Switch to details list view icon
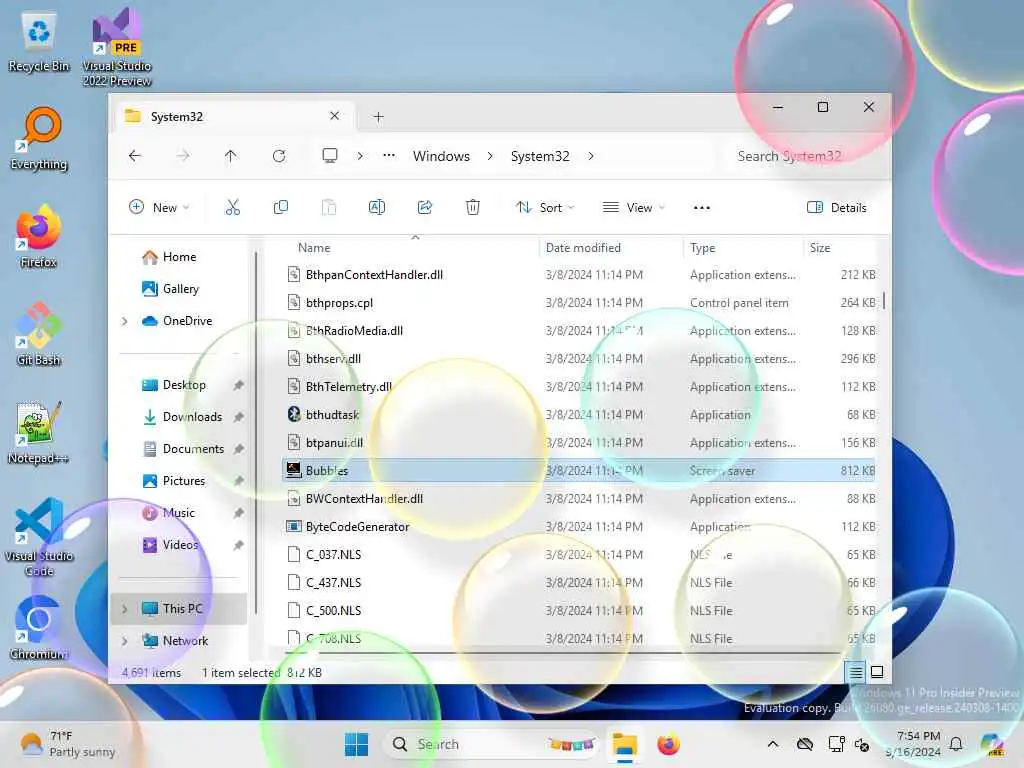The width and height of the screenshot is (1024, 768). click(x=856, y=672)
